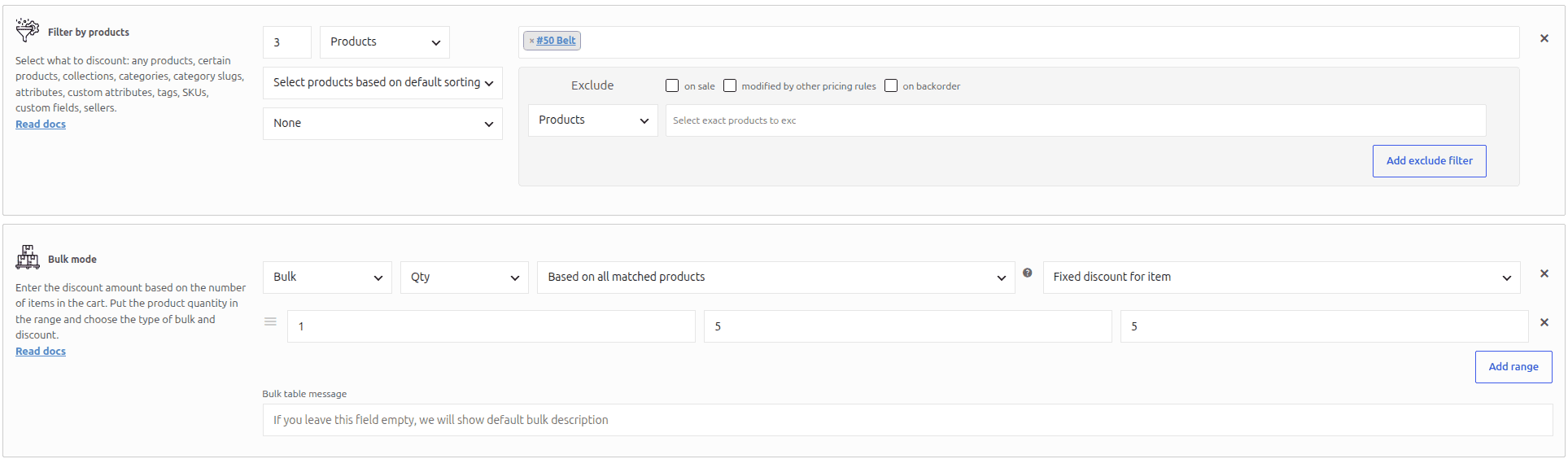Image resolution: width=1568 pixels, height=459 pixels.
Task: Open the Qty measurement dropdown
Action: click(465, 278)
